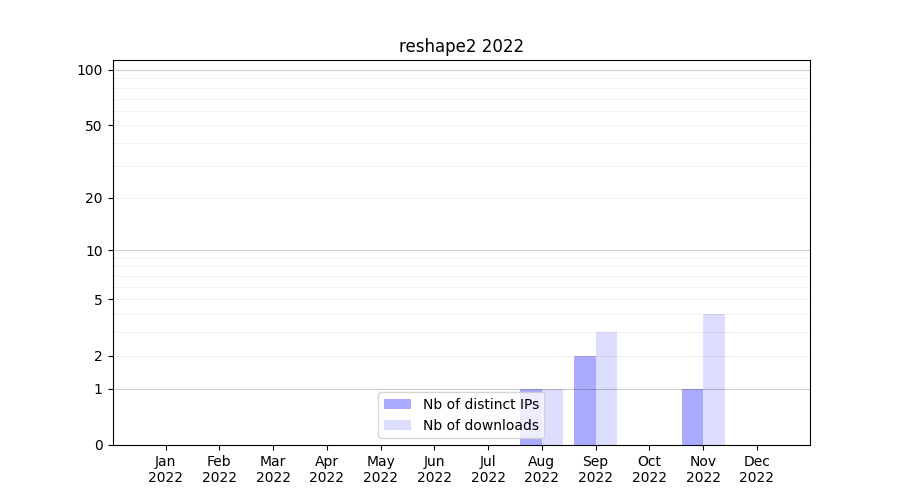The width and height of the screenshot is (900, 500).
Task: Select the 20 y-axis tick label
Action: tap(94, 198)
